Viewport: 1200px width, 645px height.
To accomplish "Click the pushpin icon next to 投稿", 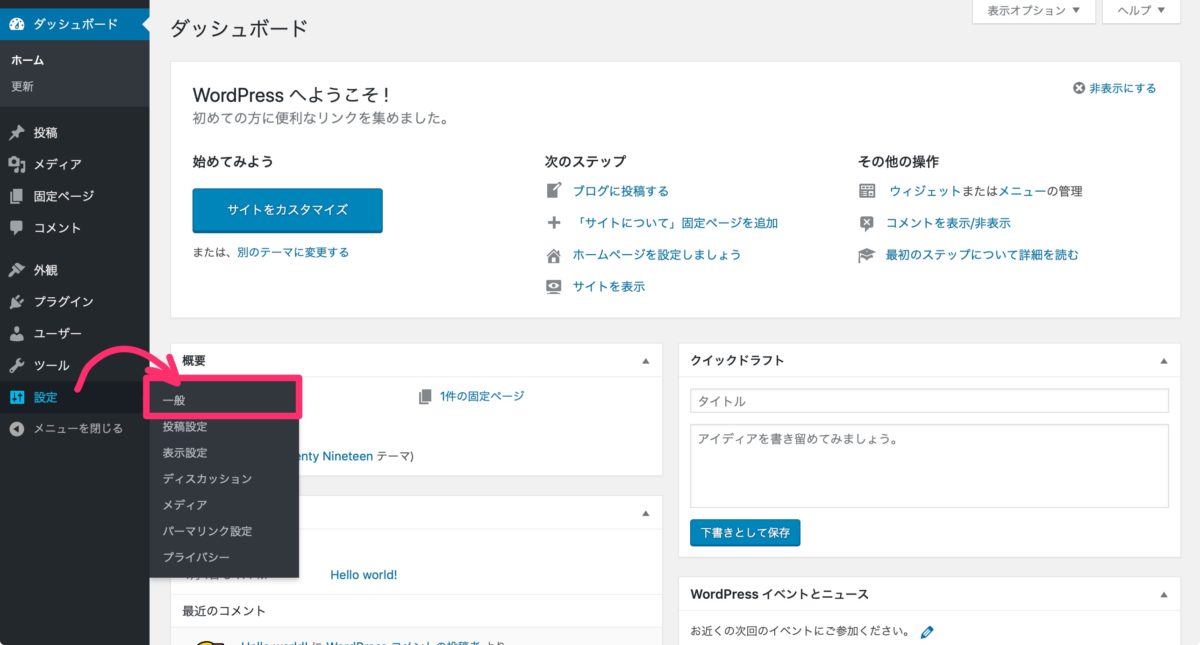I will [17, 133].
